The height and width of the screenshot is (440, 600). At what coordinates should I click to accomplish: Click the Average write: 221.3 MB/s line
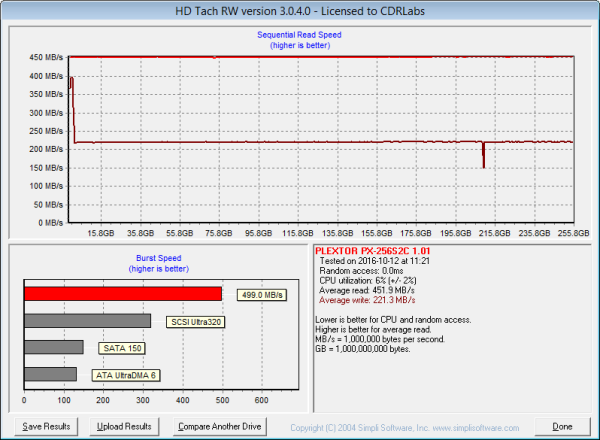pyautogui.click(x=367, y=300)
